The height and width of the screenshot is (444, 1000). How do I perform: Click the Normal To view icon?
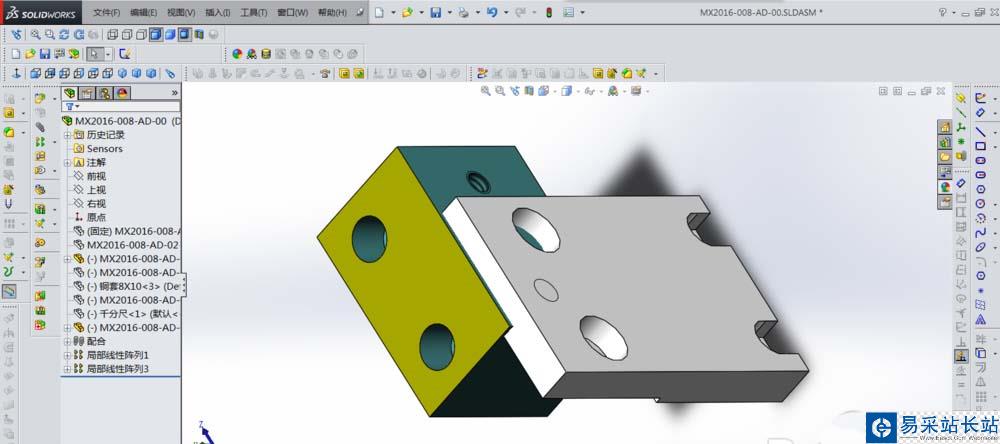coord(17,73)
